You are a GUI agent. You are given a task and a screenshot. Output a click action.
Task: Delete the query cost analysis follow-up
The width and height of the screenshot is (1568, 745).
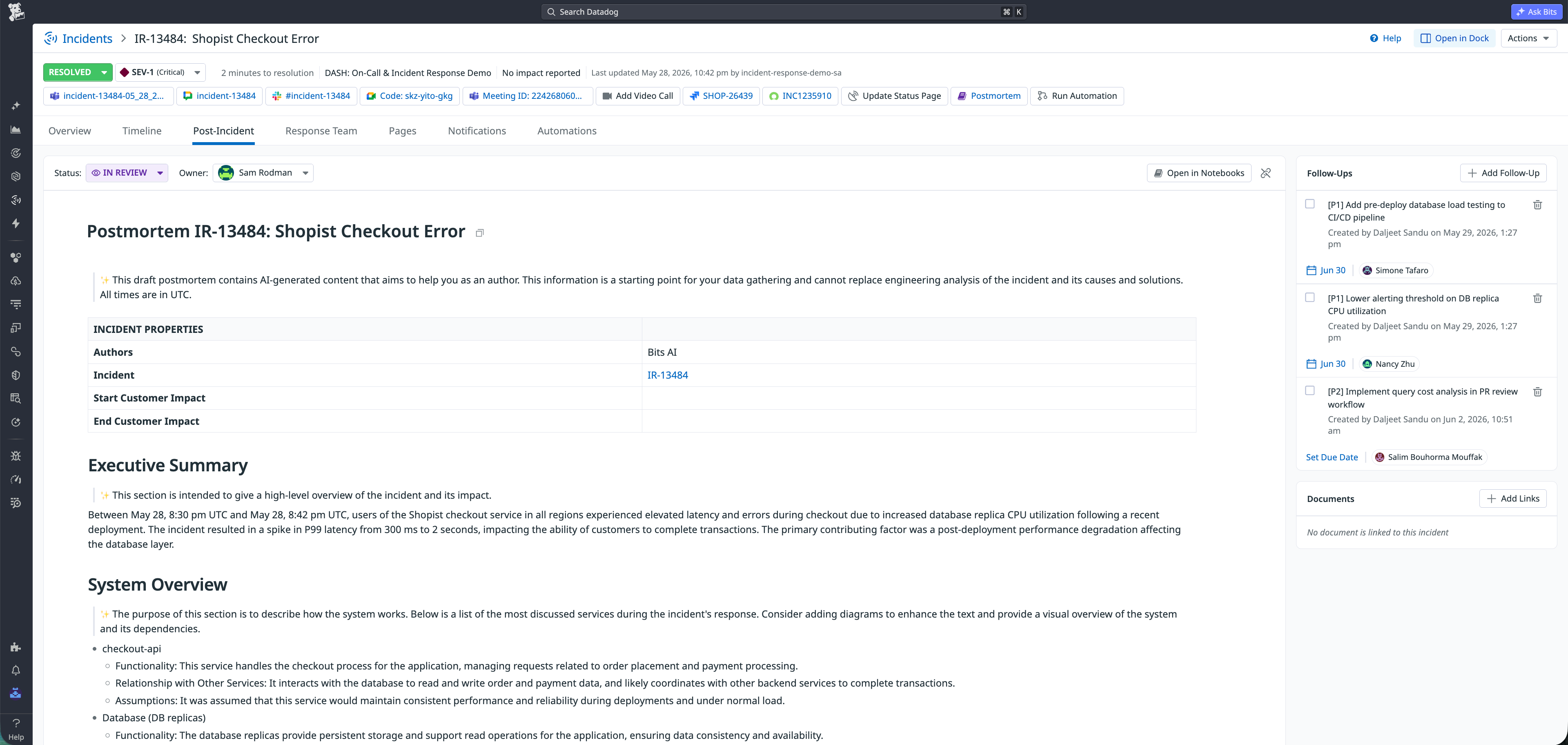click(x=1537, y=392)
